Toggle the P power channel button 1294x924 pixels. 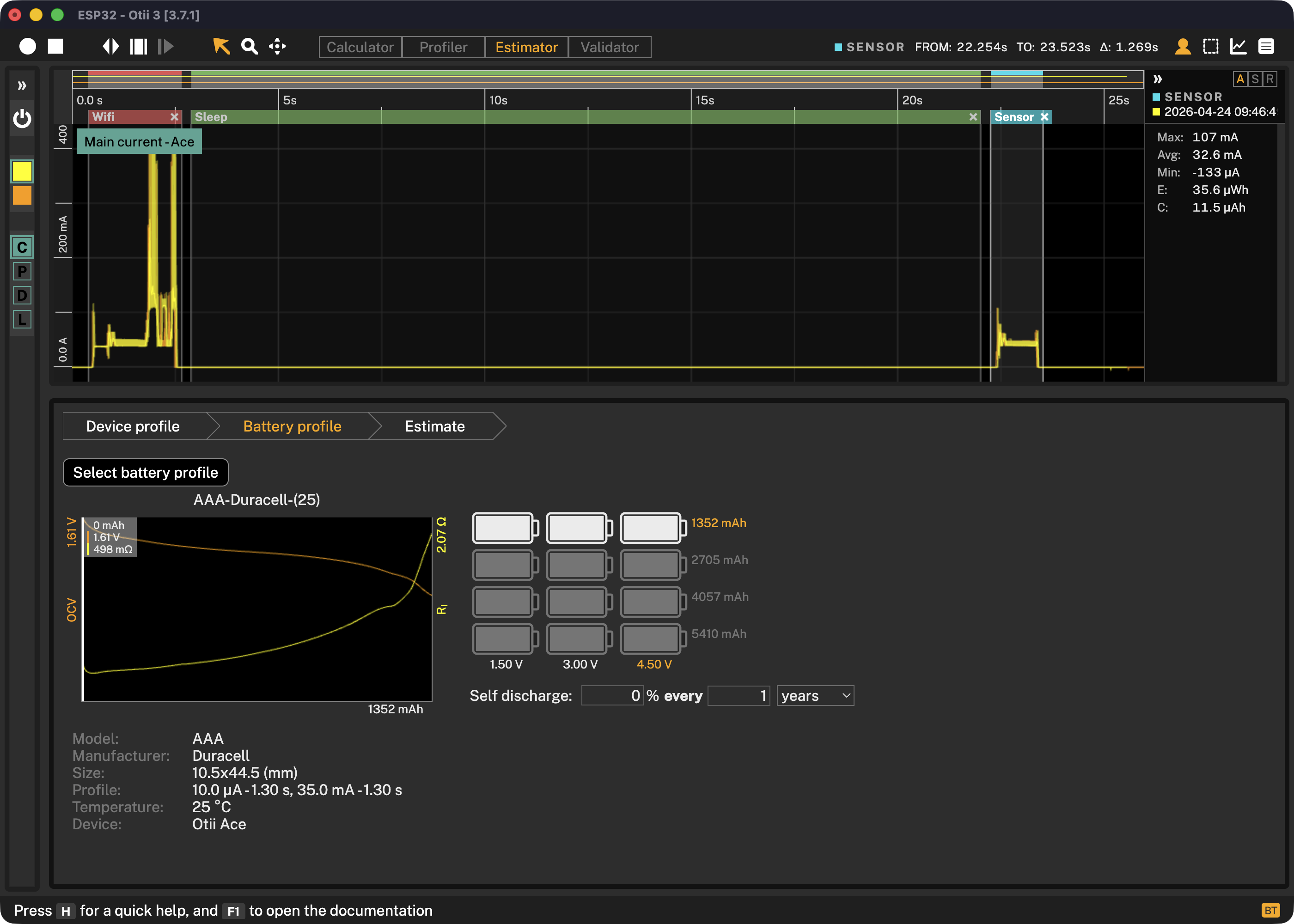(22, 271)
